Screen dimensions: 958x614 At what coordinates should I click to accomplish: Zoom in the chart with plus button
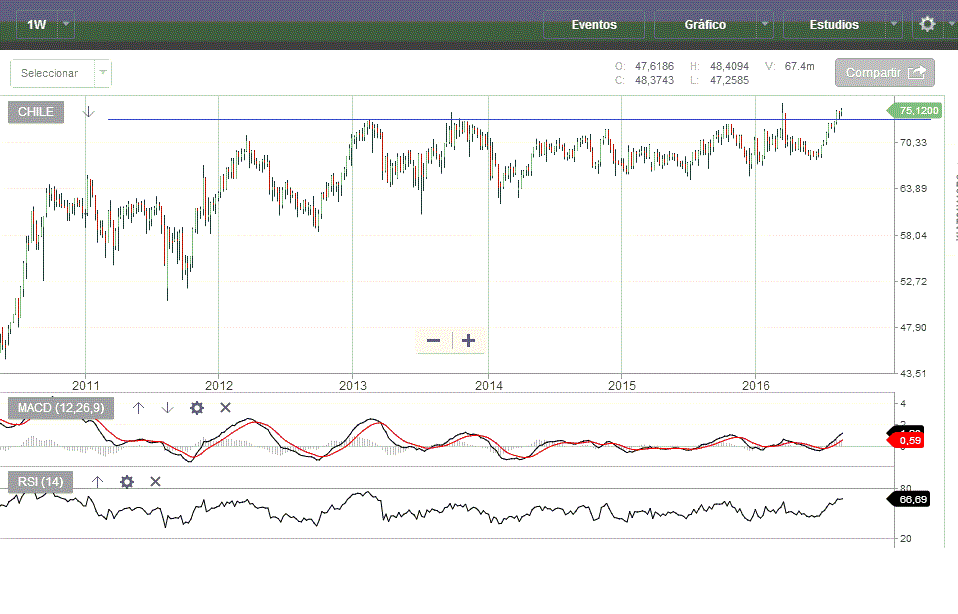point(468,341)
